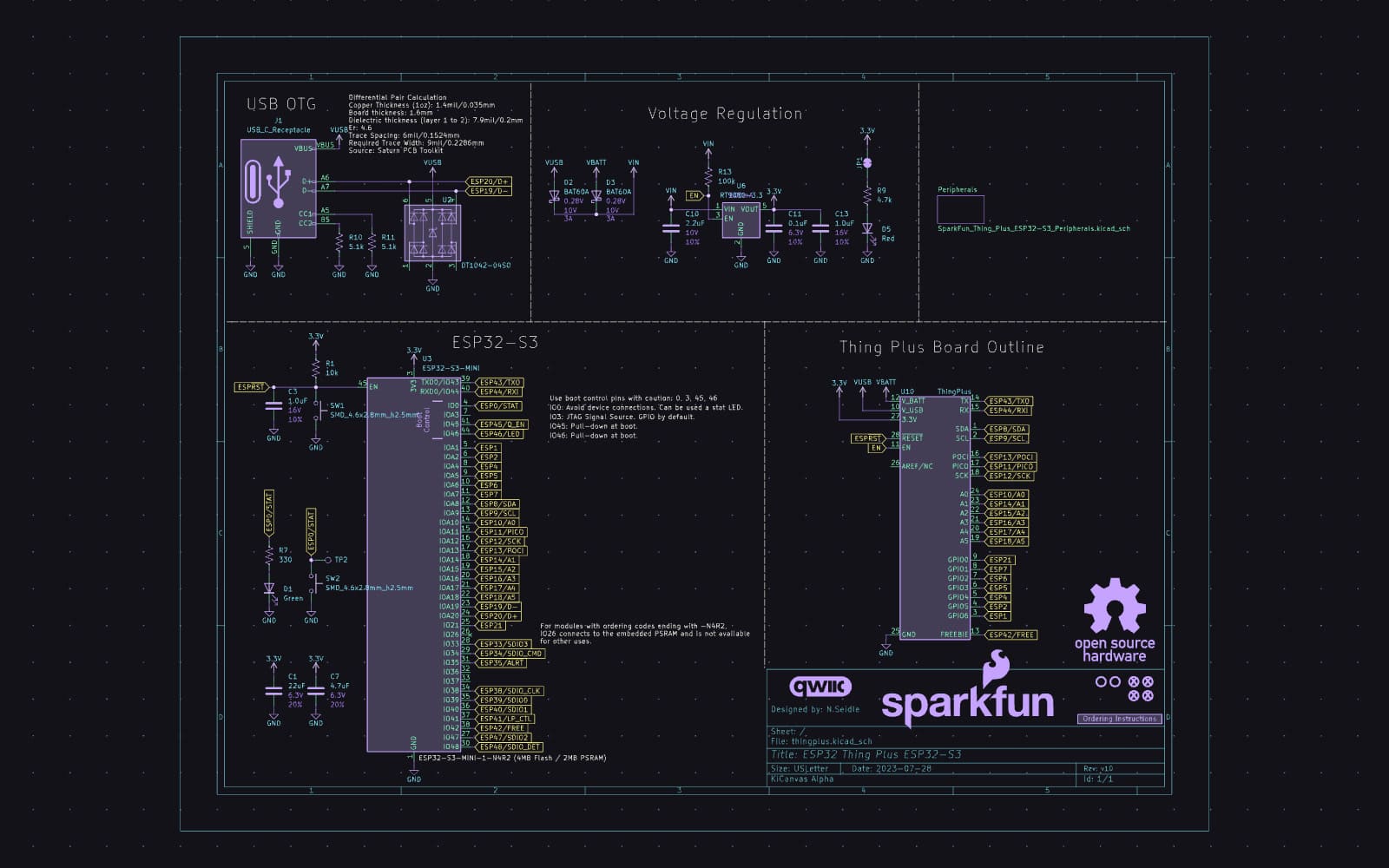Open the Peripherals hierarchical sheet box
The height and width of the screenshot is (868, 1389).
point(960,209)
